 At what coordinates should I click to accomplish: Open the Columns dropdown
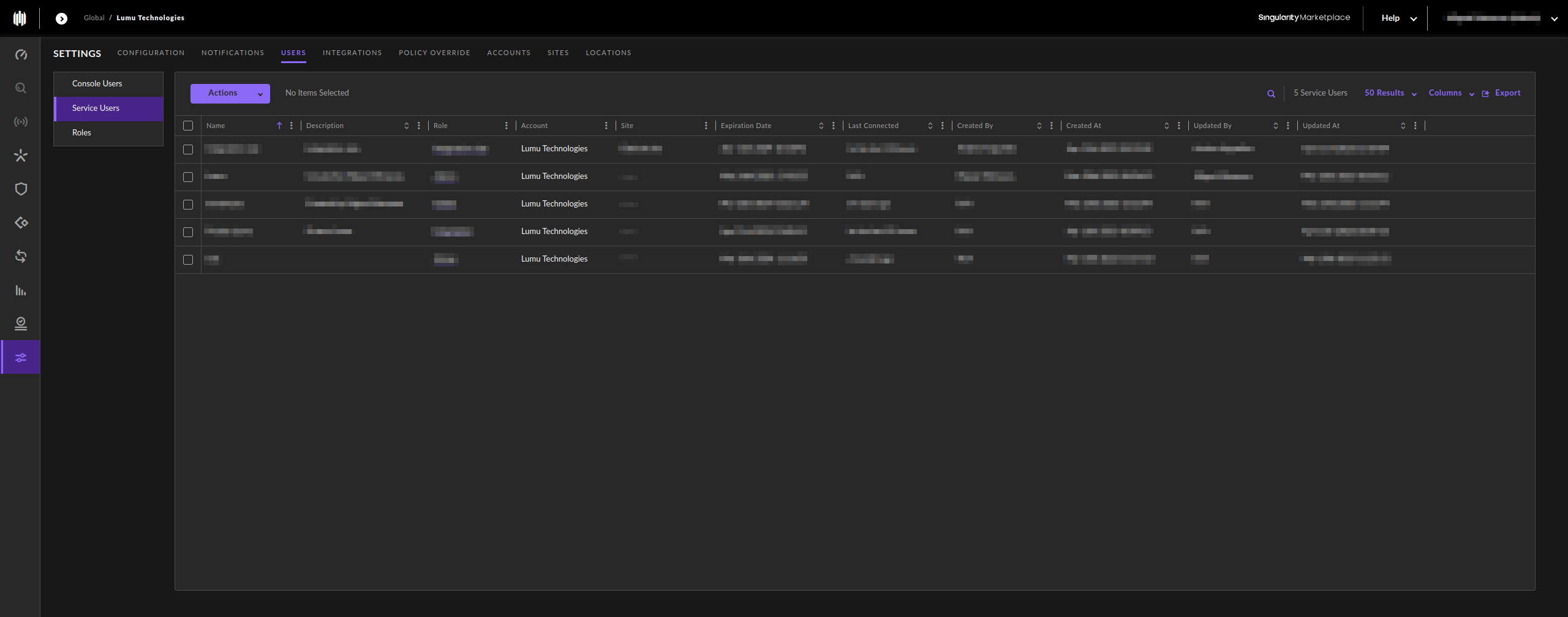coord(1450,93)
